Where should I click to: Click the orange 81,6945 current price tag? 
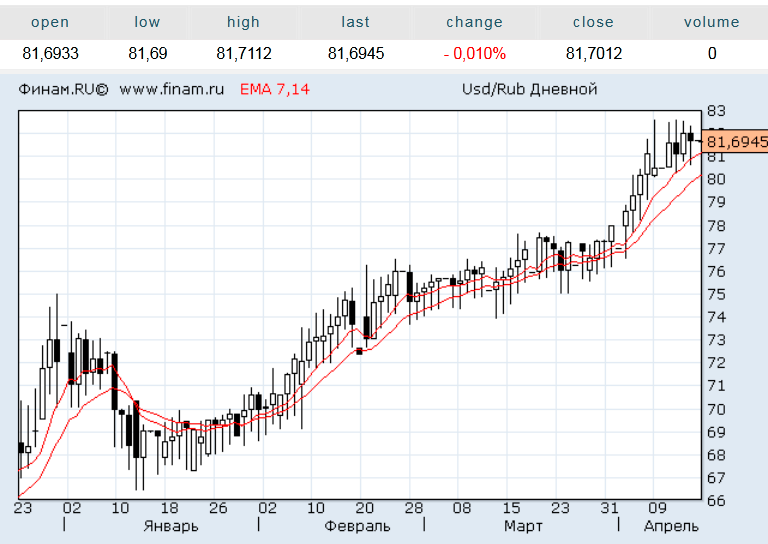735,142
